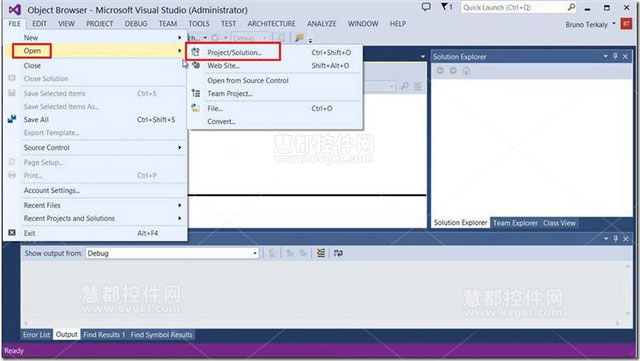The height and width of the screenshot is (361, 640).
Task: Open the Show output from Debug dropdown
Action: (172, 253)
